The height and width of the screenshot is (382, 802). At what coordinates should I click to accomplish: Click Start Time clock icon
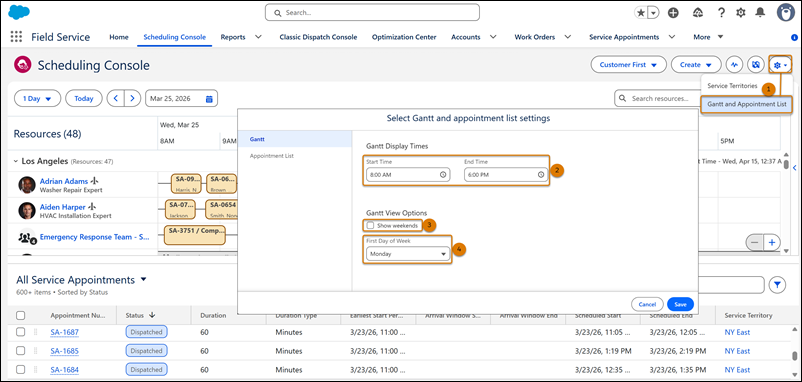click(443, 174)
